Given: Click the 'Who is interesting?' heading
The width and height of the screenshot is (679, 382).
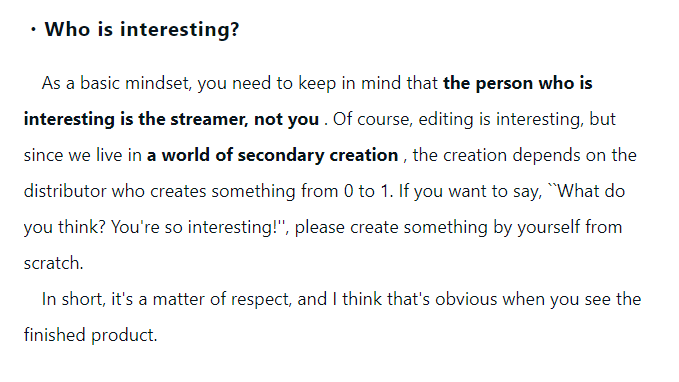Looking at the screenshot, I should (142, 29).
